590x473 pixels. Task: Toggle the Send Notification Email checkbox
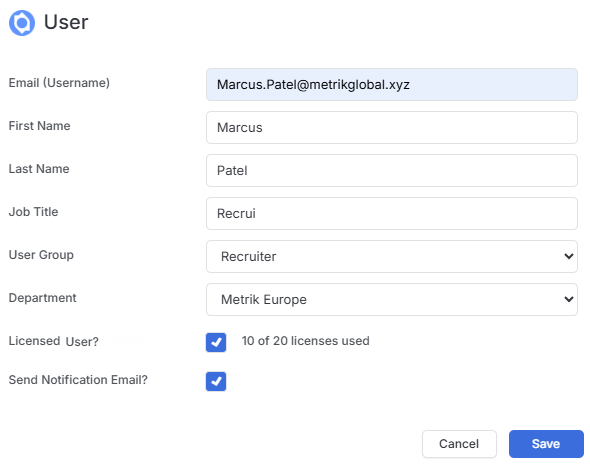(216, 381)
